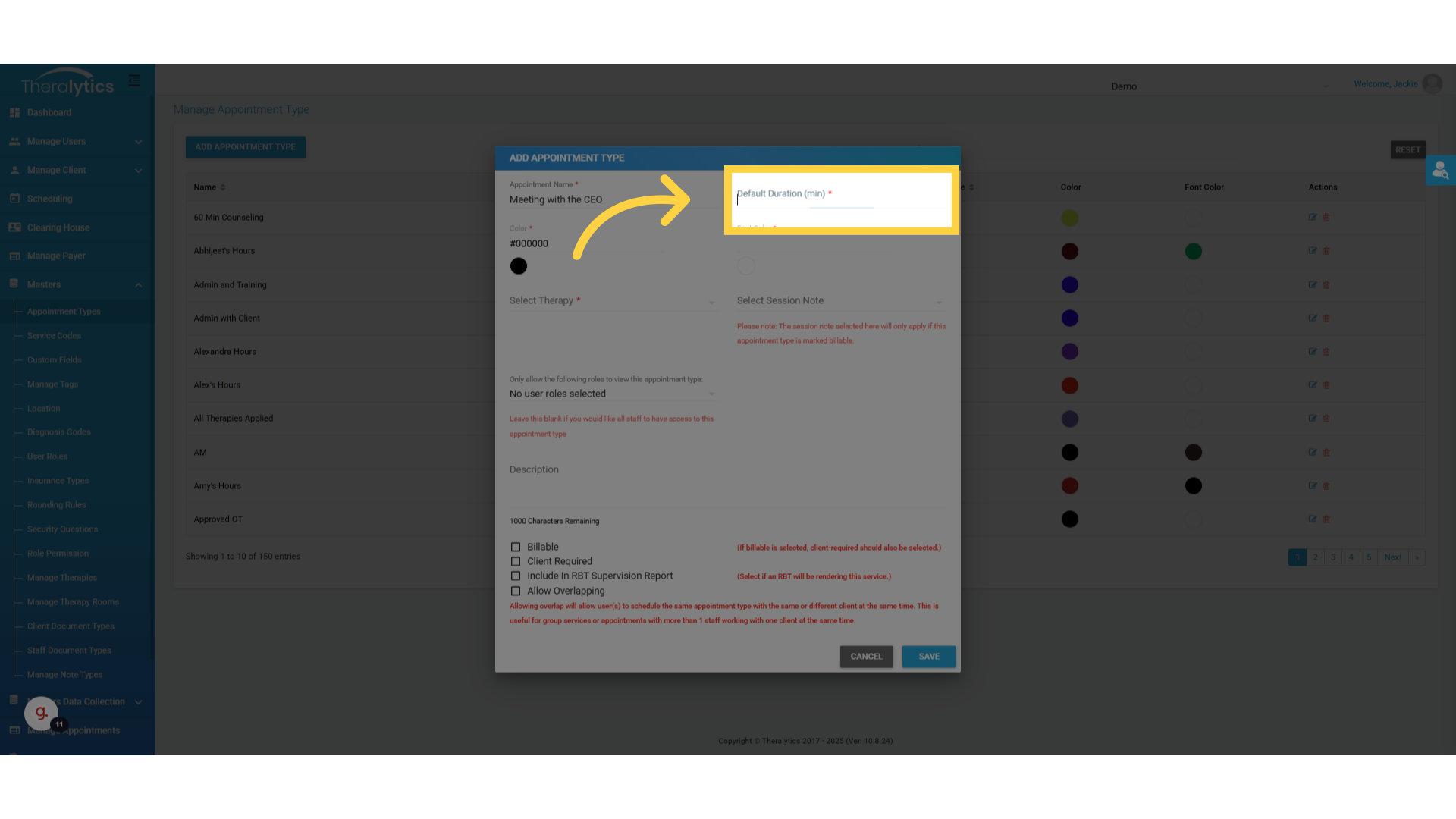Open the Select Therapy dropdown
1456x819 pixels.
(x=611, y=301)
